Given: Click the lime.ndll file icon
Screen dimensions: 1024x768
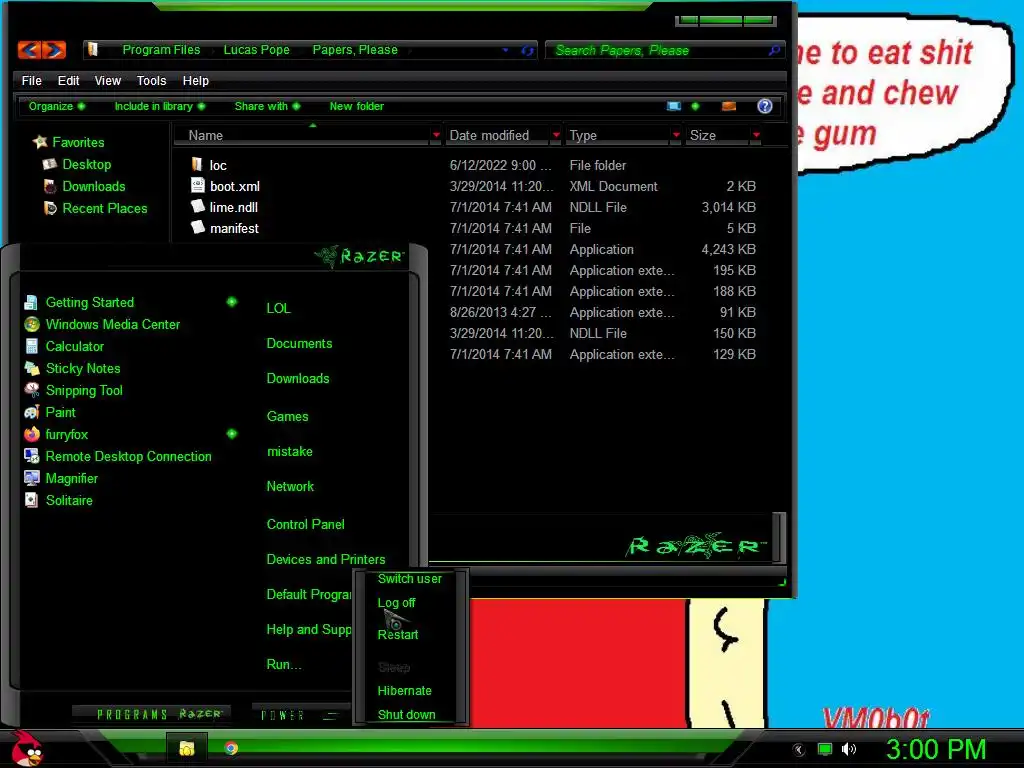Looking at the screenshot, I should (198, 206).
